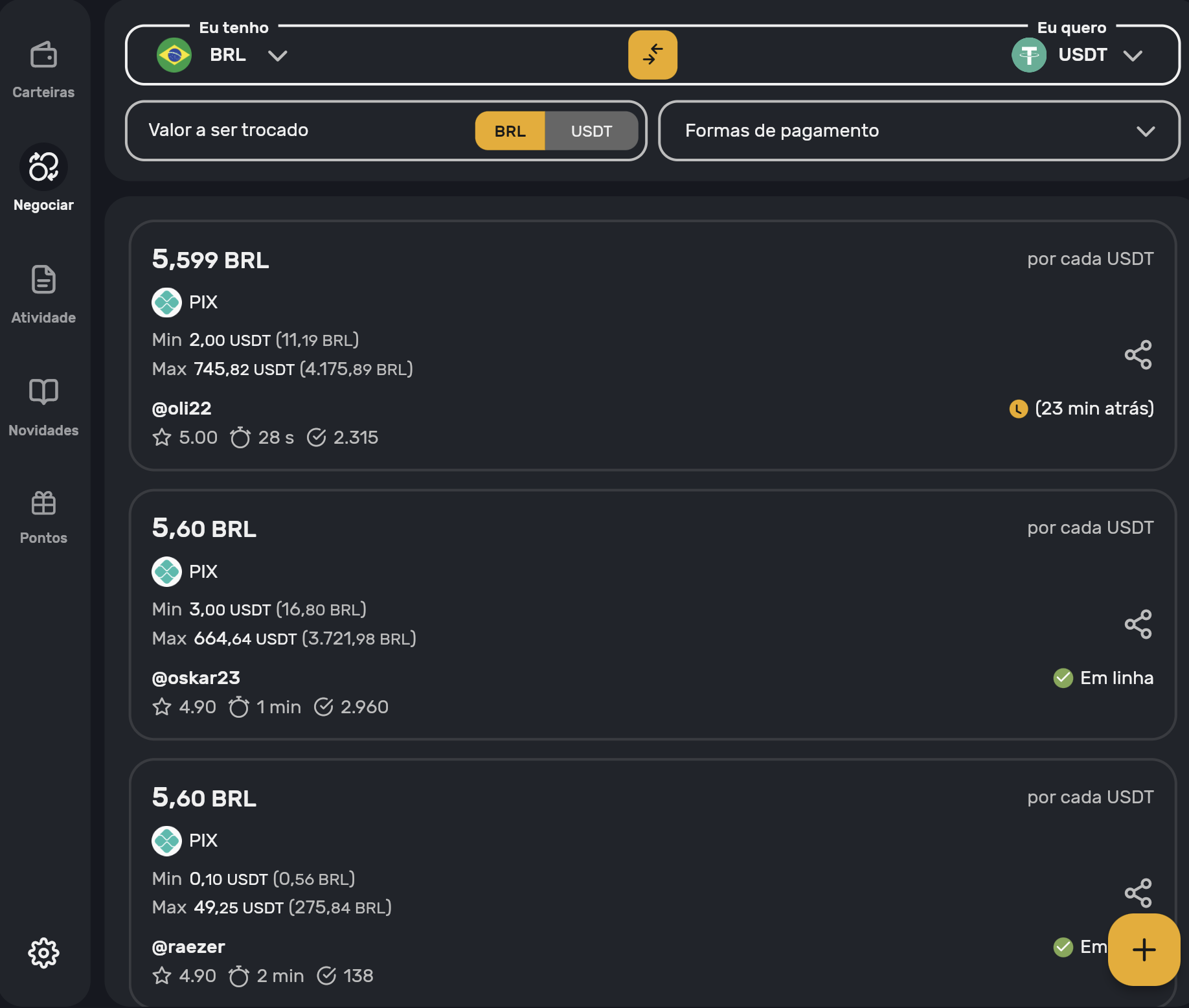Share the @raezer offer

pyautogui.click(x=1138, y=893)
